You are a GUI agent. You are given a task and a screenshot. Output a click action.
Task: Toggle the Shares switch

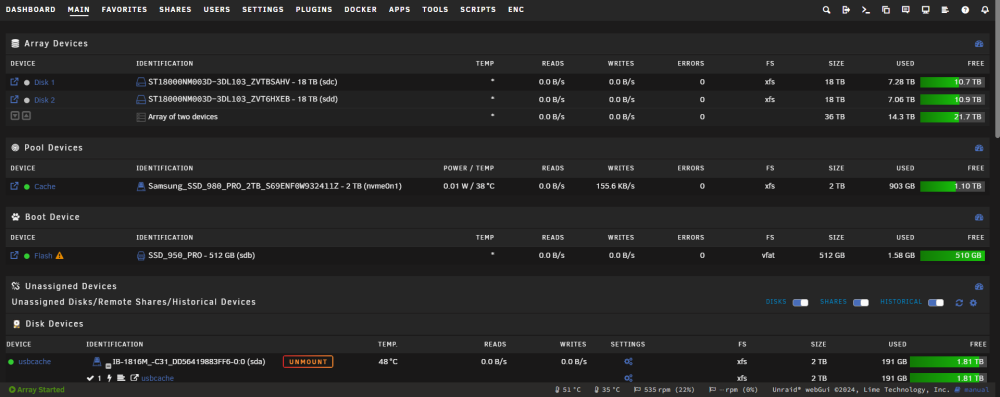(x=861, y=303)
